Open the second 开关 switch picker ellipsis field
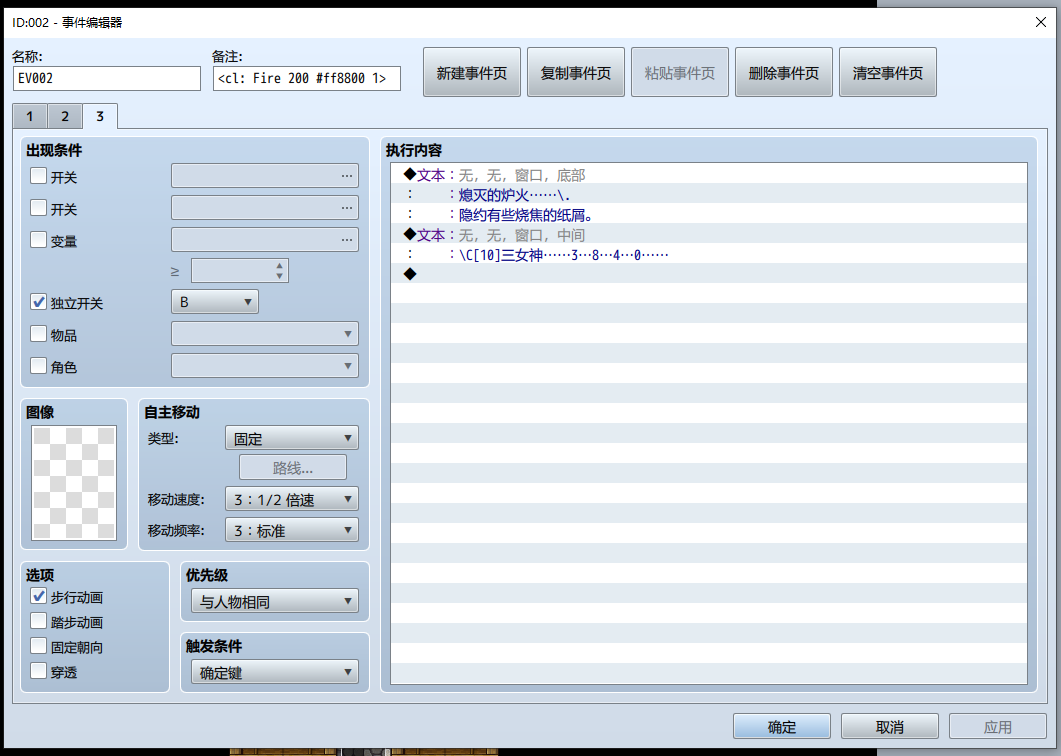 pos(265,208)
